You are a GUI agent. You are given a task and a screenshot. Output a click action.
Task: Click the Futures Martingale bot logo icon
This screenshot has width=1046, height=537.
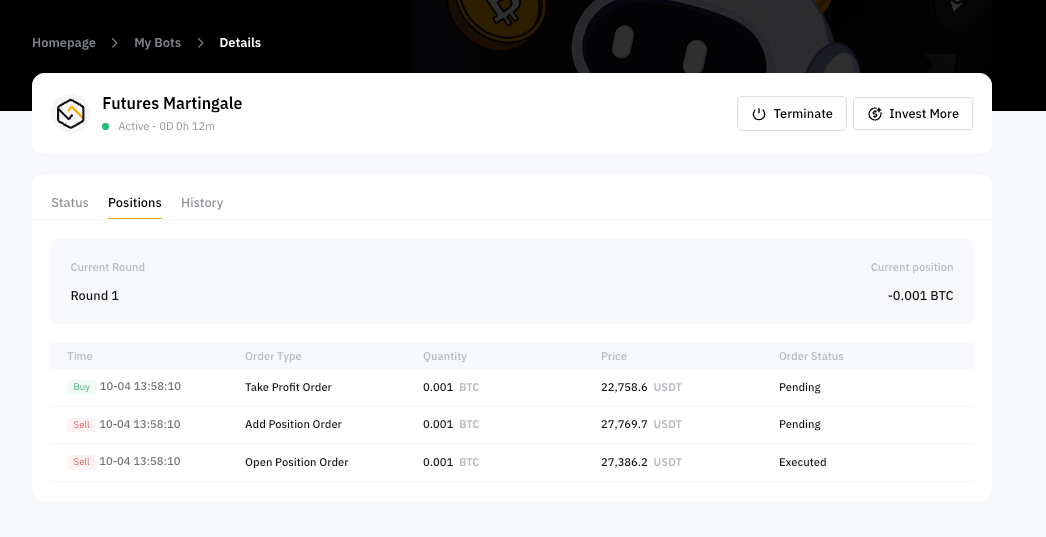point(70,113)
